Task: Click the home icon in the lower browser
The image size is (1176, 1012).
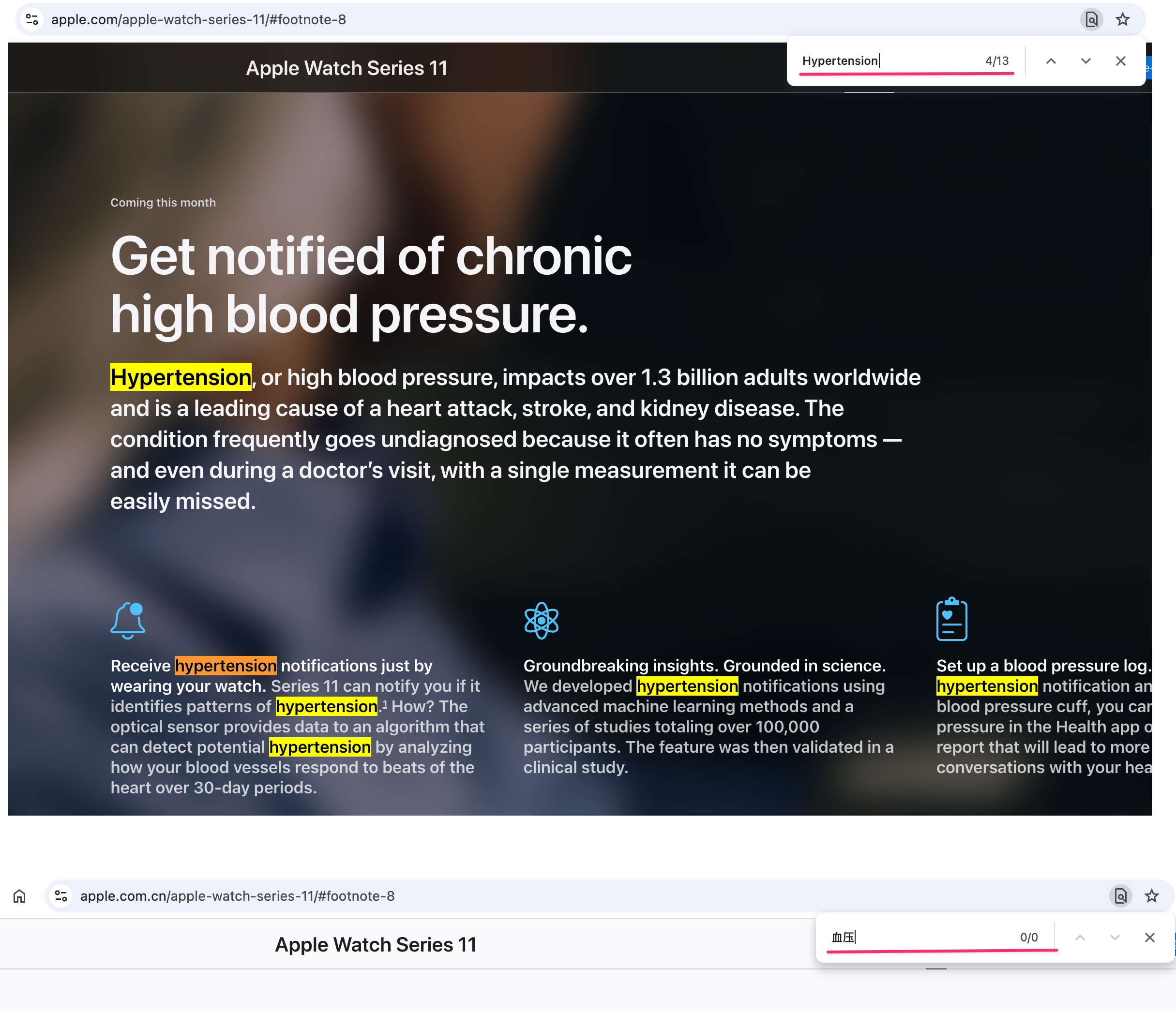Action: pyautogui.click(x=19, y=896)
